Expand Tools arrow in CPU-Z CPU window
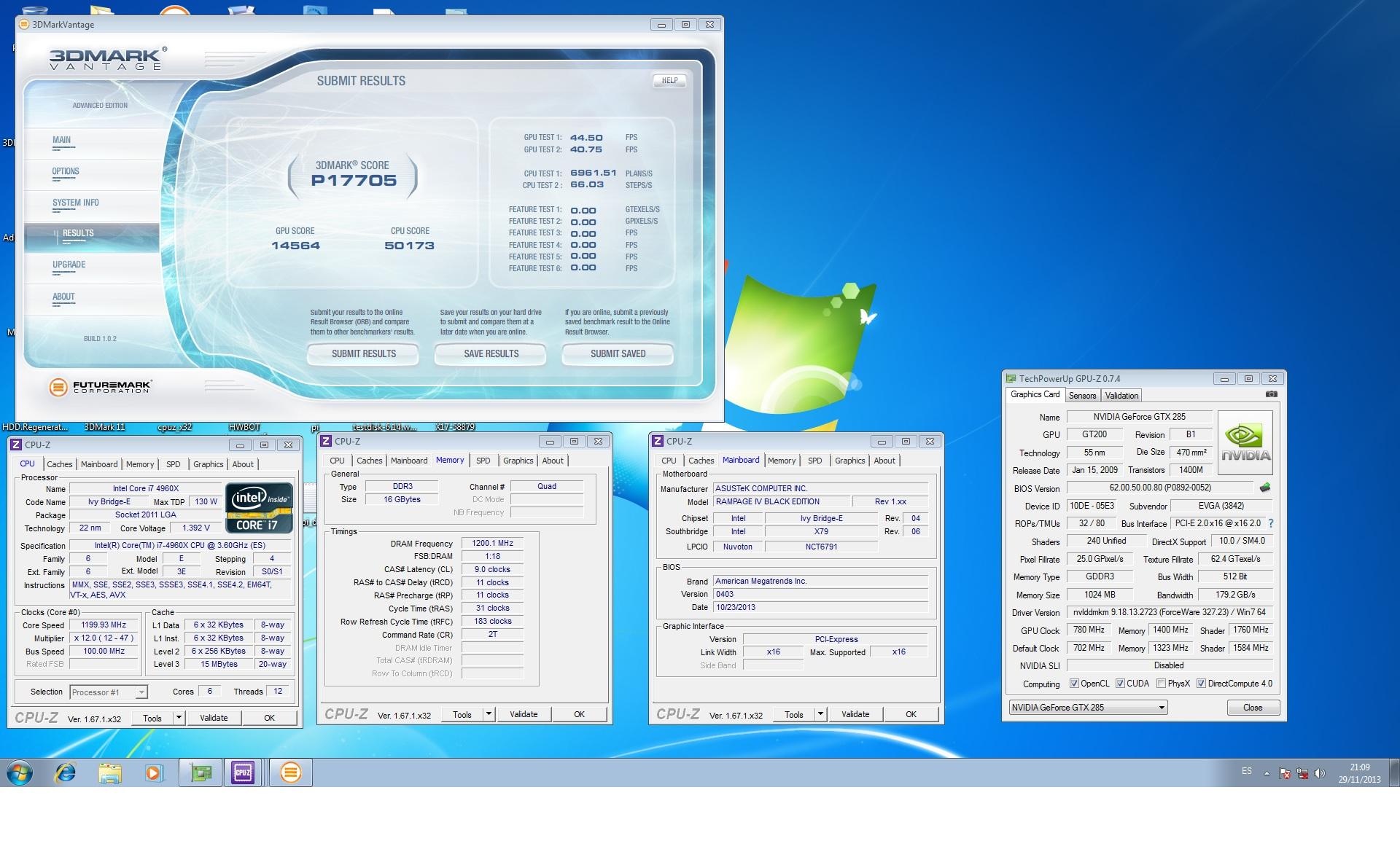Screen dimensions: 1400x841 (179, 718)
